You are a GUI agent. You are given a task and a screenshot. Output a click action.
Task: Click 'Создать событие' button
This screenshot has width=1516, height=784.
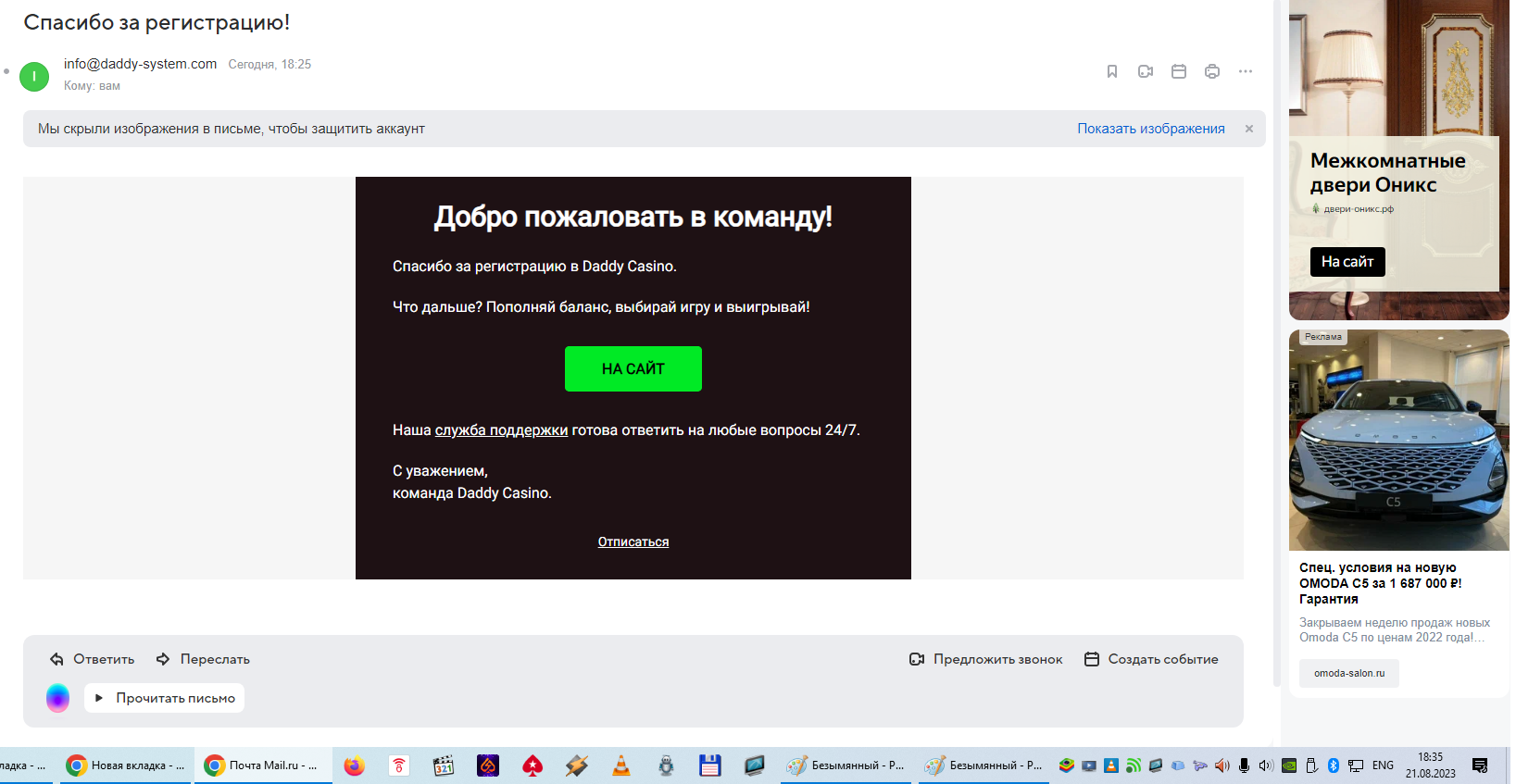(1151, 659)
